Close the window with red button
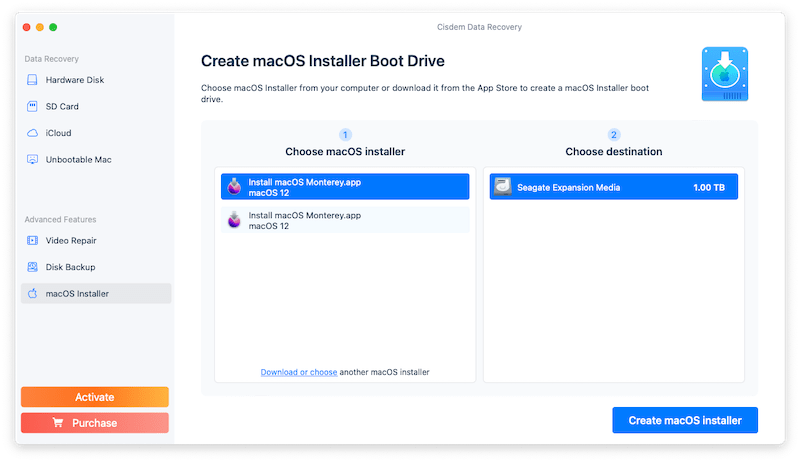 (27, 27)
